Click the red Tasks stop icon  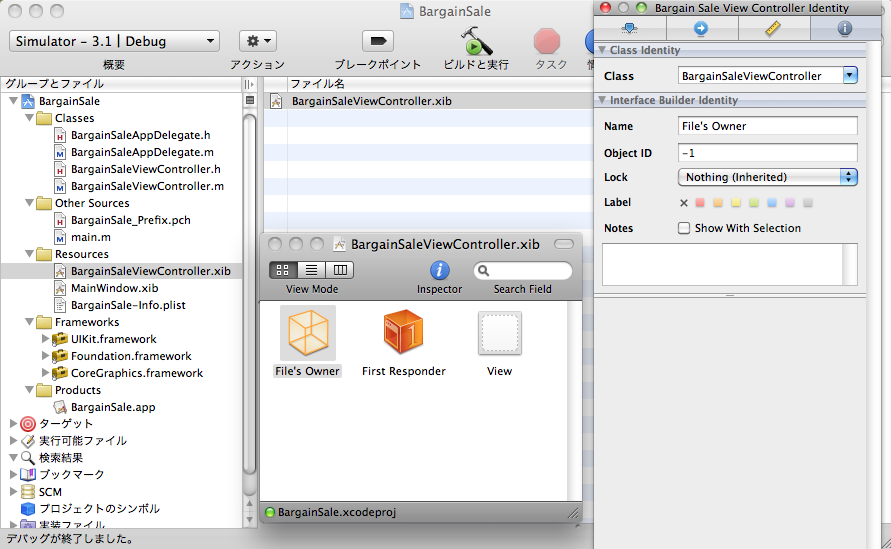pyautogui.click(x=547, y=41)
